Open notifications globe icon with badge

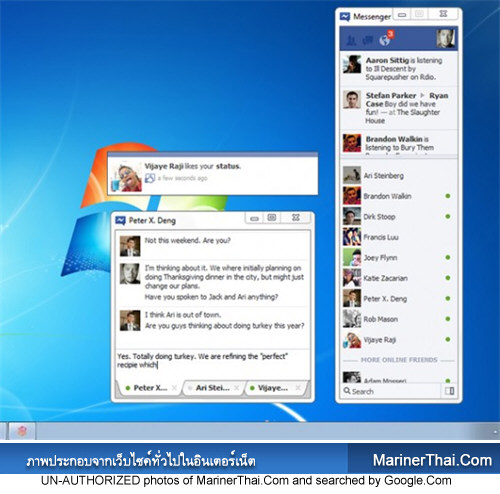[386, 39]
